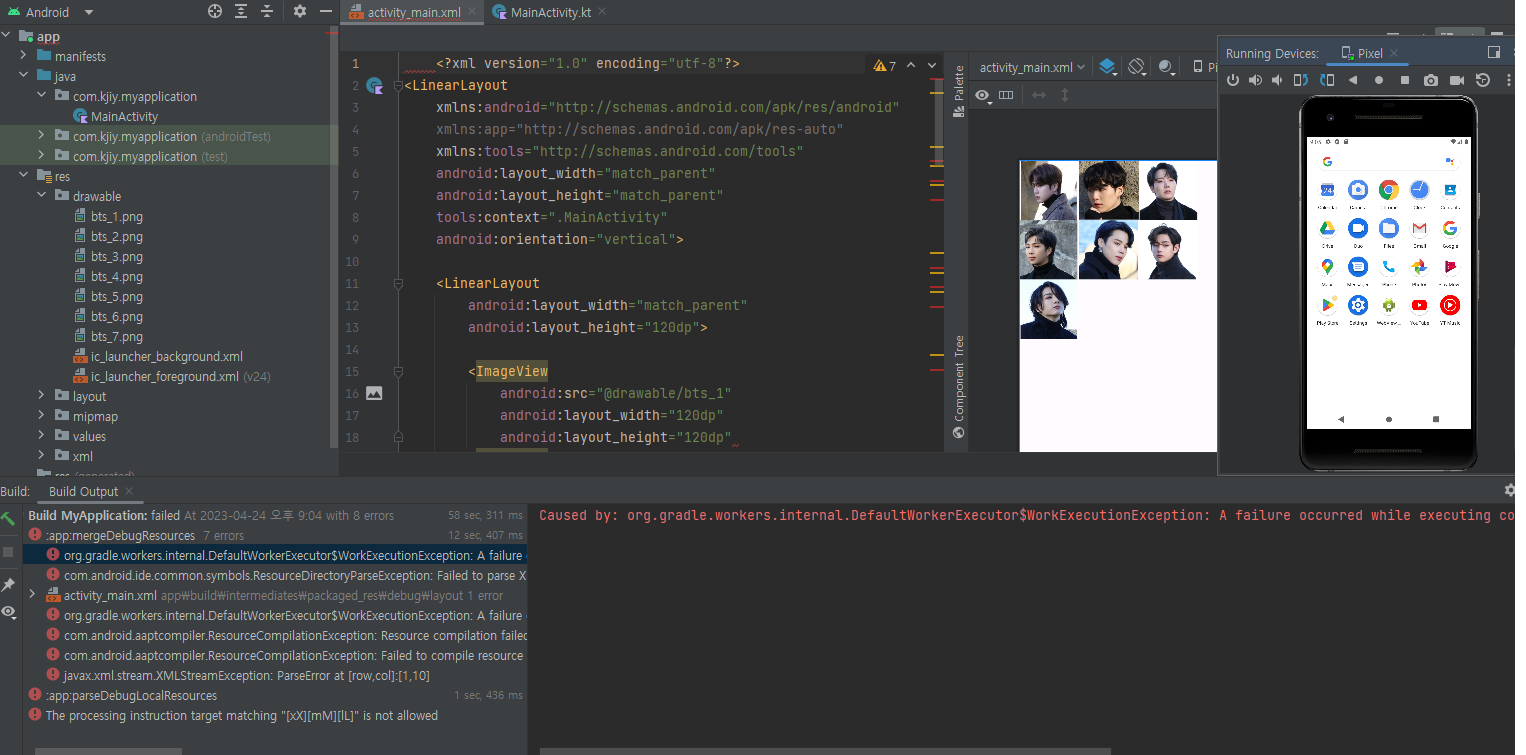1526x755 pixels.
Task: Open the eye view options in Build panel
Action: pos(8,612)
